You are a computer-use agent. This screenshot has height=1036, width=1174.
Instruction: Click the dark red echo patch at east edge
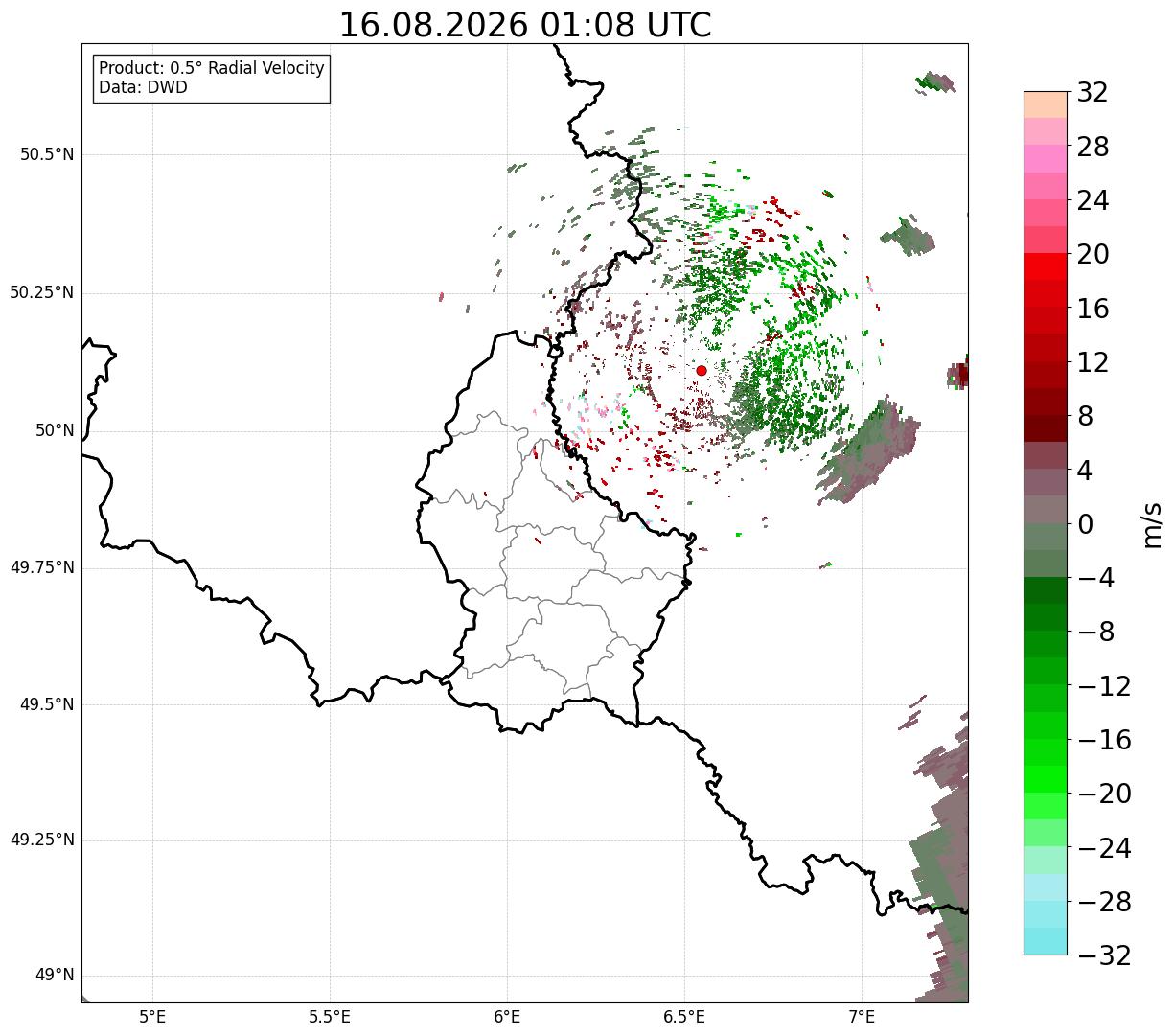[x=960, y=375]
